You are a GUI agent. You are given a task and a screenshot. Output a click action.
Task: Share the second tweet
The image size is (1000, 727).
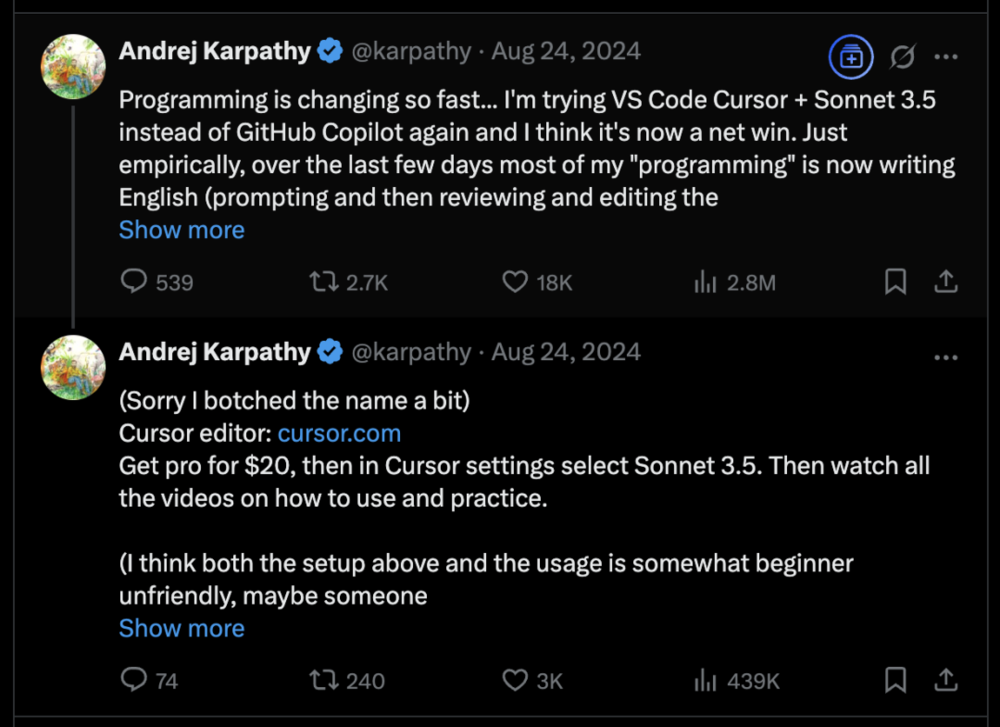pos(945,681)
